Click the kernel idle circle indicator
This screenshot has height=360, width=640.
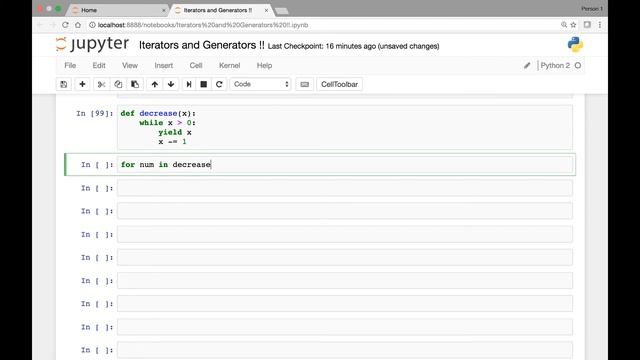pyautogui.click(x=578, y=65)
